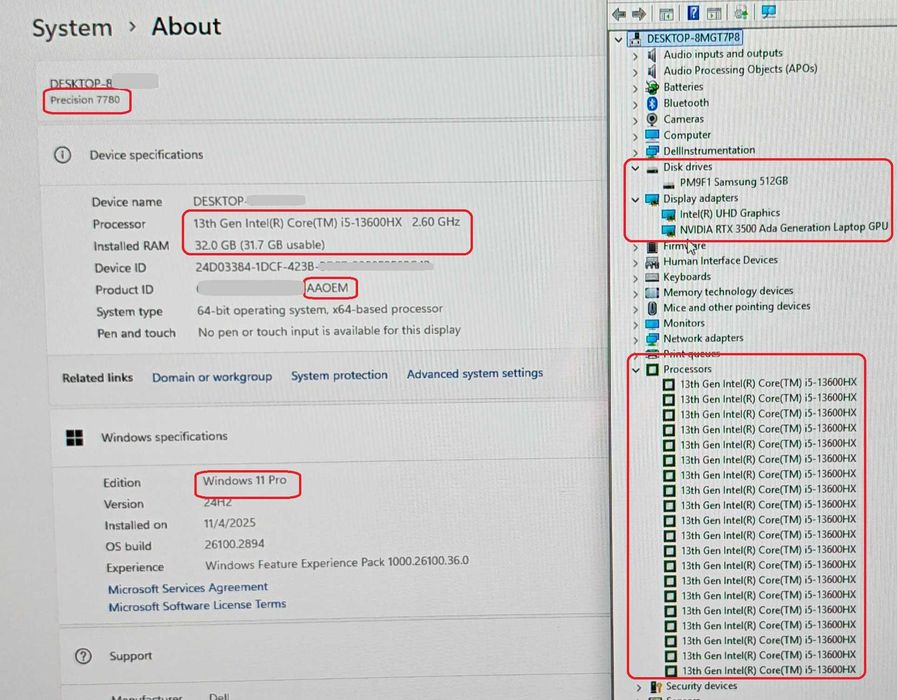The width and height of the screenshot is (897, 700).
Task: Click the question mark icon beside Support
Action: pyautogui.click(x=83, y=655)
